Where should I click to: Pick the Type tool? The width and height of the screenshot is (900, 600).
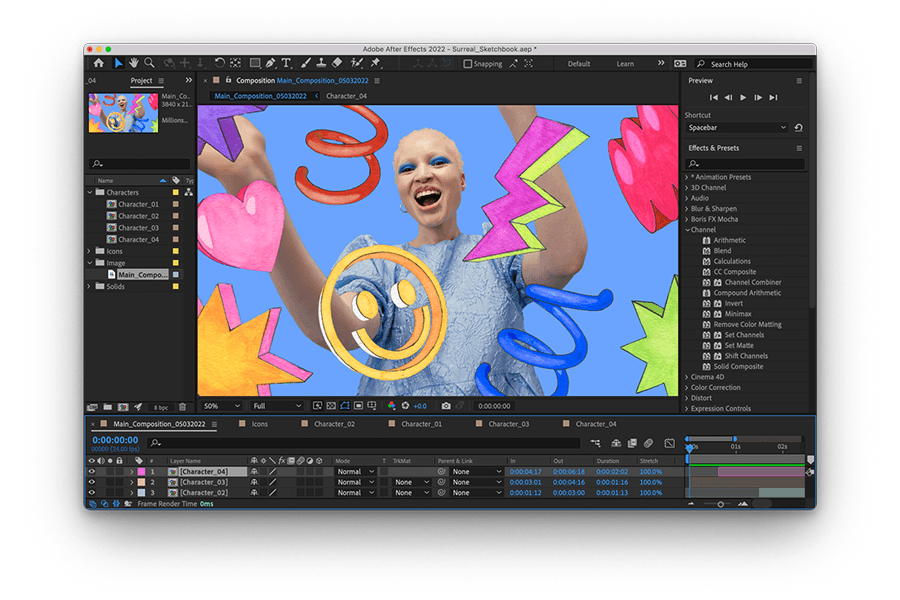click(286, 63)
